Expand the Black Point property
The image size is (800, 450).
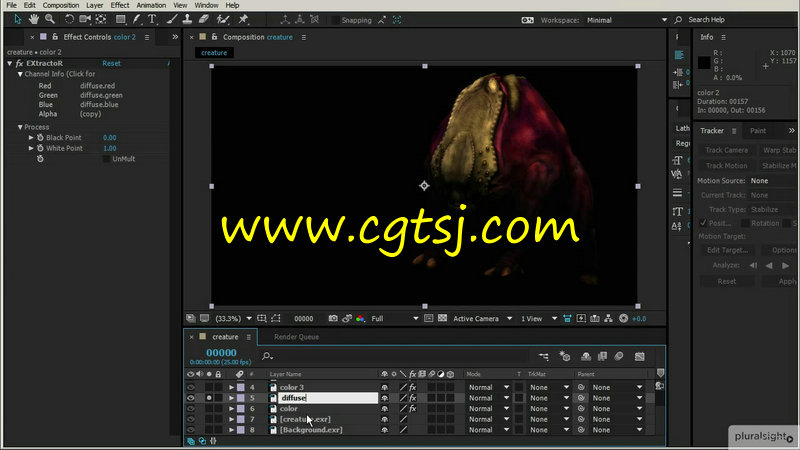31,138
